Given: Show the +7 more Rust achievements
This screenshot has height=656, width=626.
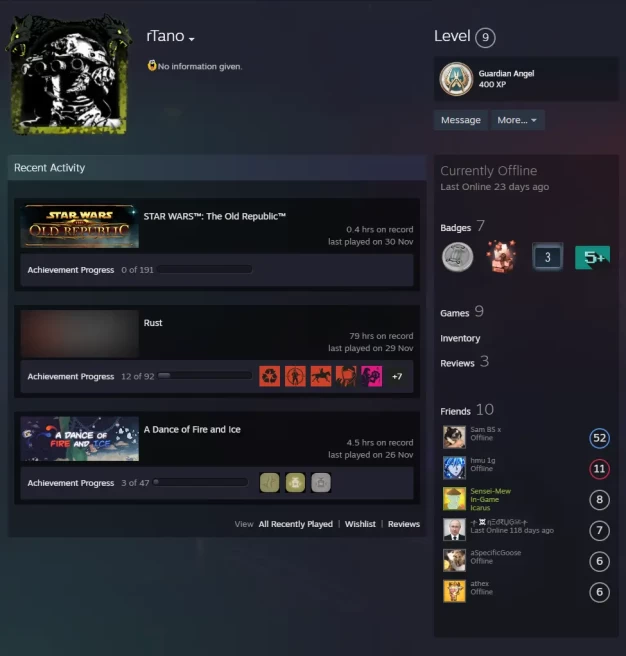Looking at the screenshot, I should point(397,377).
